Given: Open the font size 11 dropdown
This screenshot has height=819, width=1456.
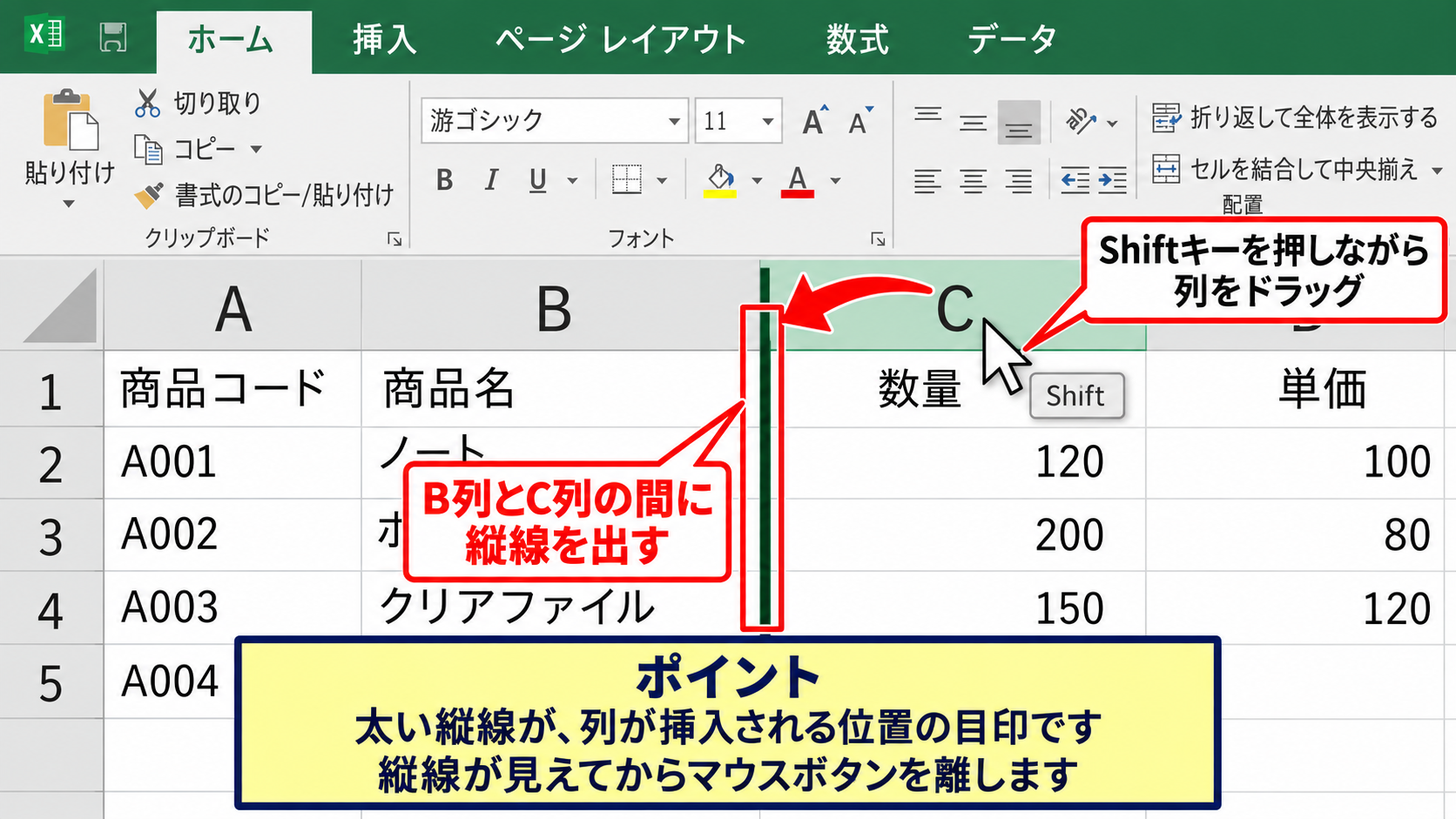Looking at the screenshot, I should click(767, 121).
